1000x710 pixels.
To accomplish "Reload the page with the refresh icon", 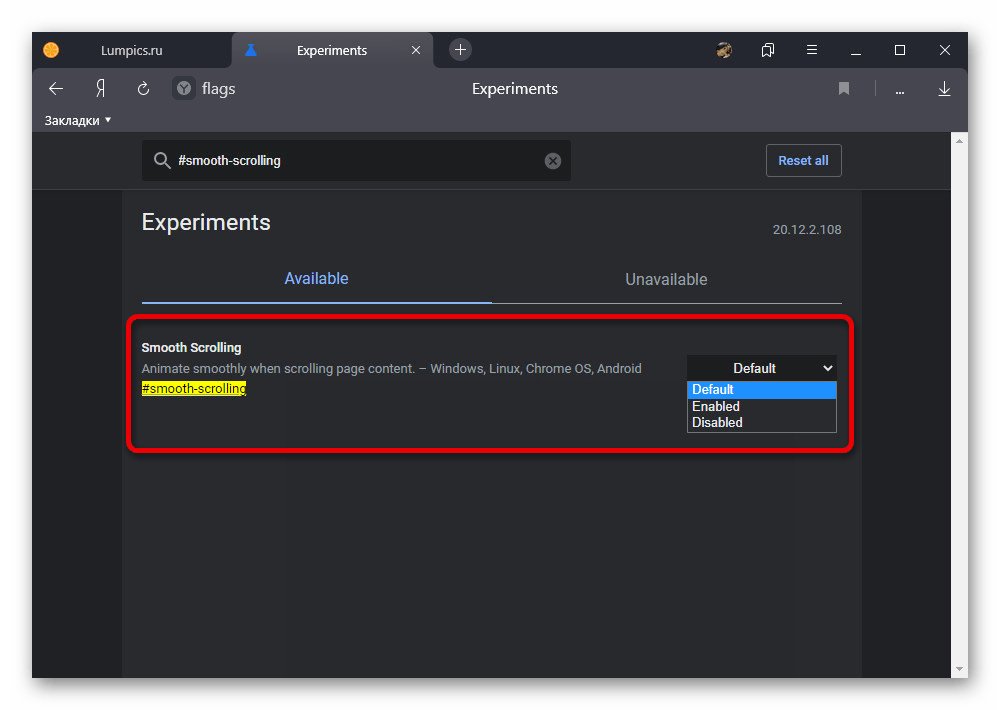I will (143, 89).
